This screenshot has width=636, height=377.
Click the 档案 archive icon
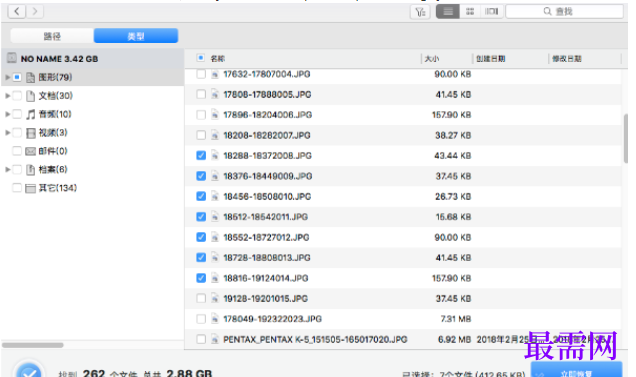pyautogui.click(x=30, y=170)
